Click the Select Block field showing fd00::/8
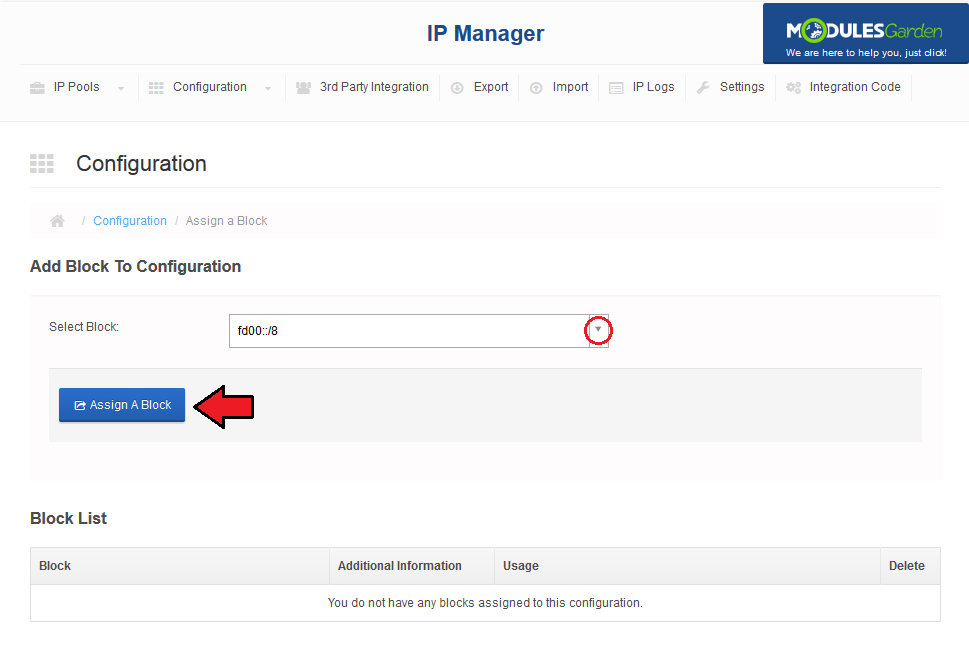969x669 pixels. click(x=418, y=330)
